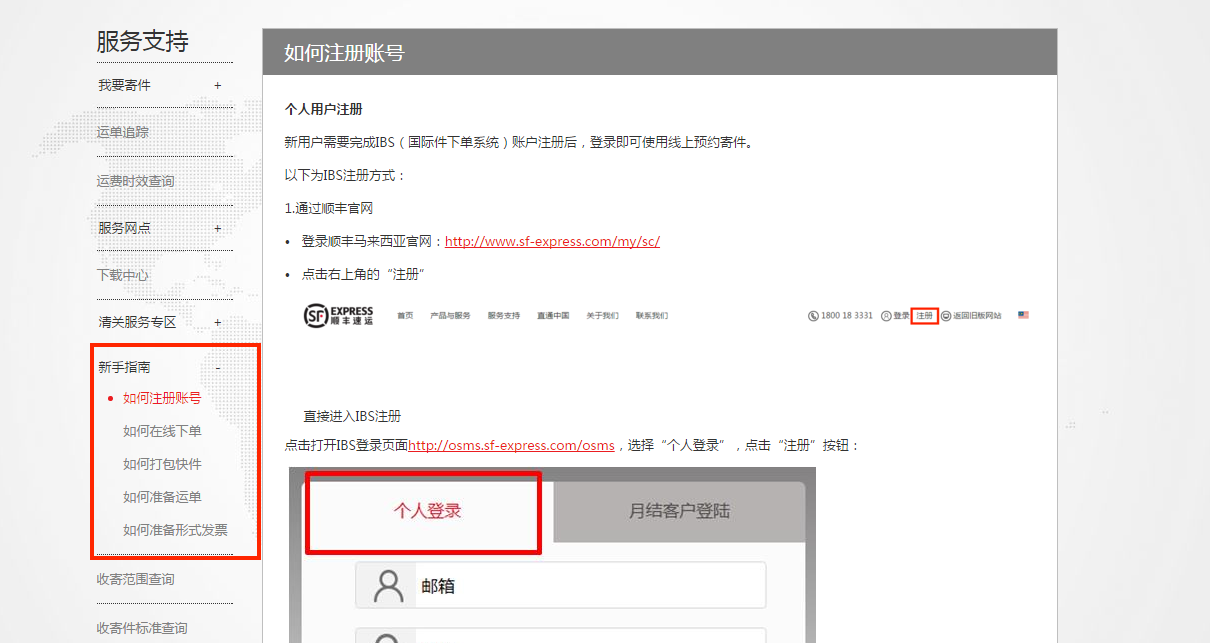This screenshot has width=1210, height=643.
Task: Click the 1.通过顺丰官网 text line
Action: 329,208
